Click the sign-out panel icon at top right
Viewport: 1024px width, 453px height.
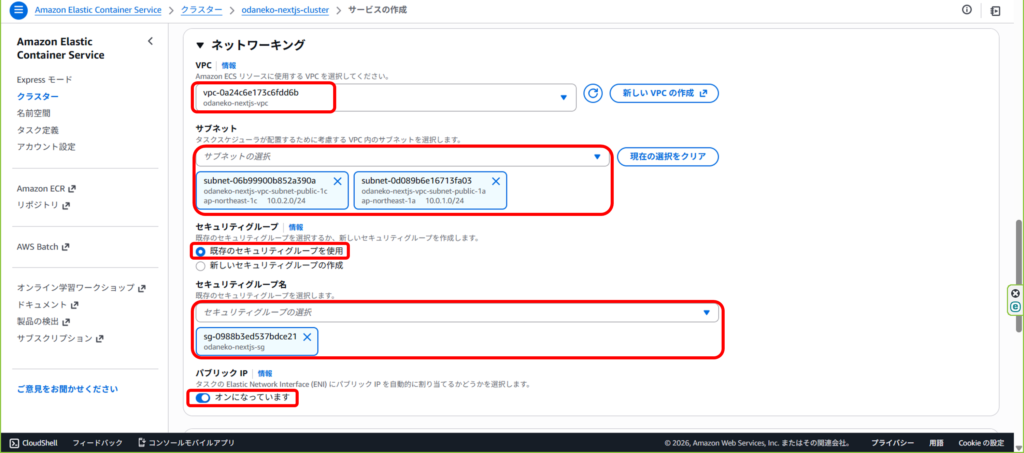[995, 10]
